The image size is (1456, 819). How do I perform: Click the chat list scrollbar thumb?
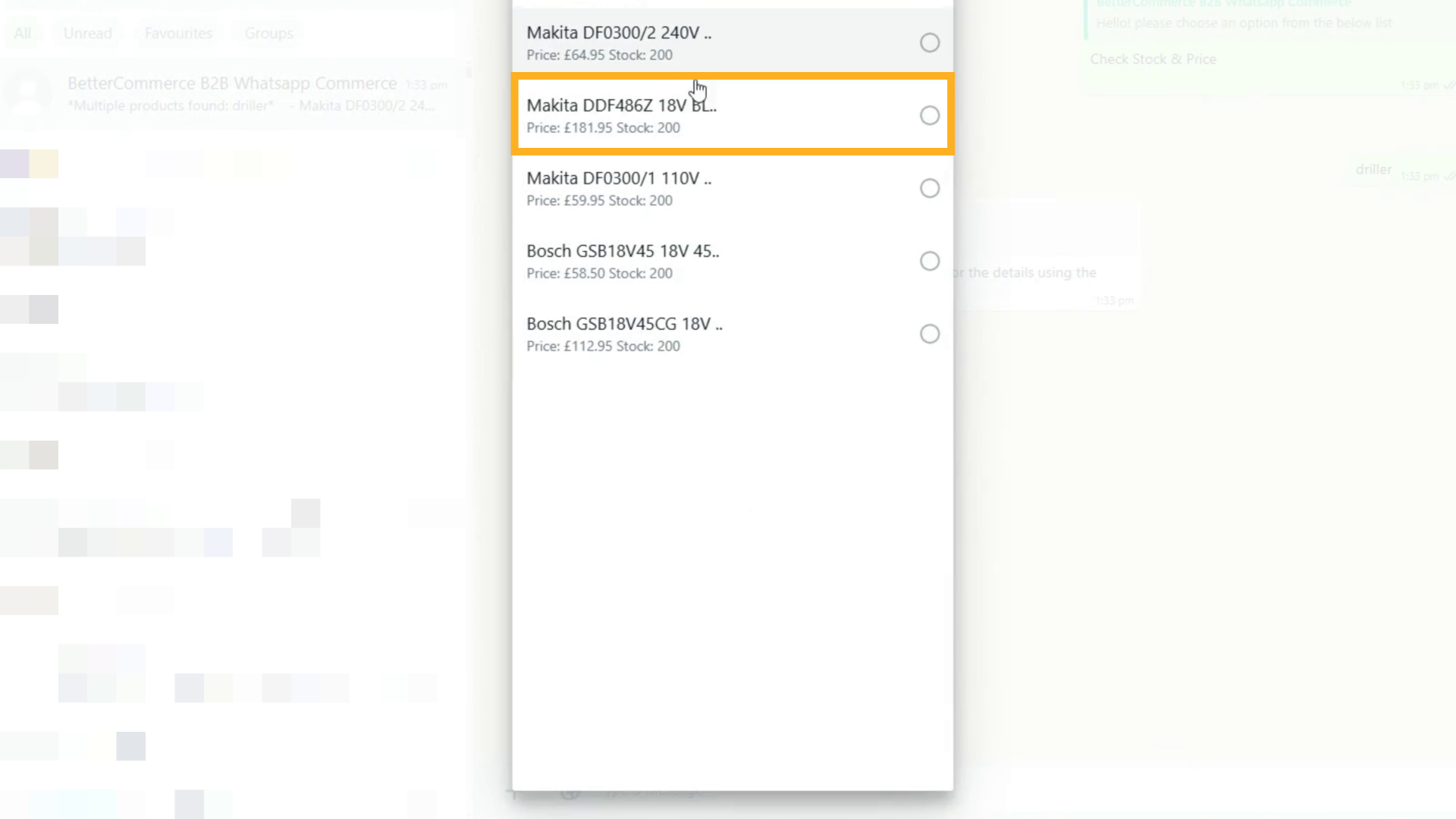click(x=469, y=72)
